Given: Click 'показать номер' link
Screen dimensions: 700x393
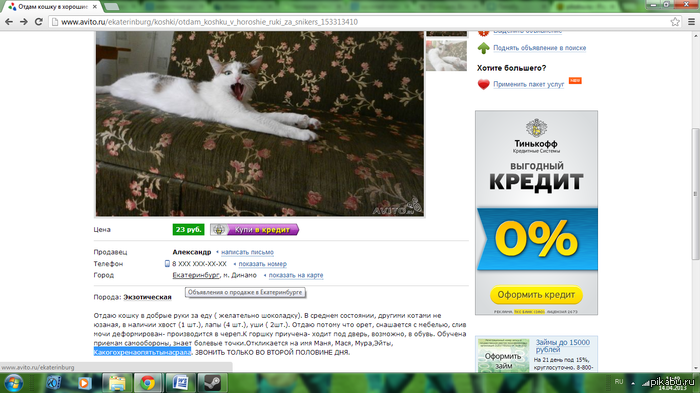Looking at the screenshot, I should (262, 264).
